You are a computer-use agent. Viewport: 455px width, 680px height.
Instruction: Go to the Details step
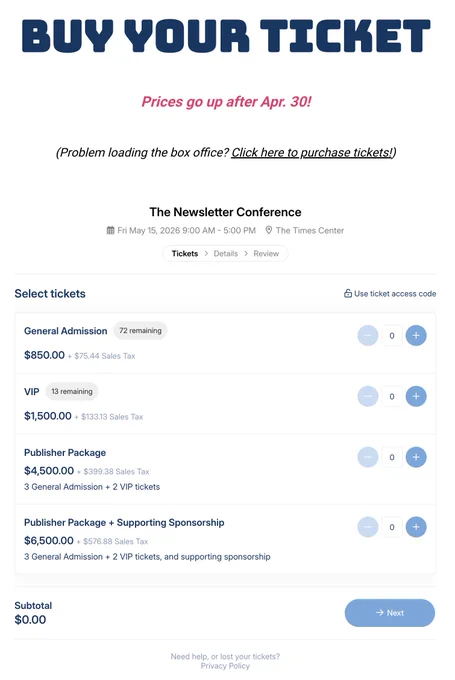(226, 254)
